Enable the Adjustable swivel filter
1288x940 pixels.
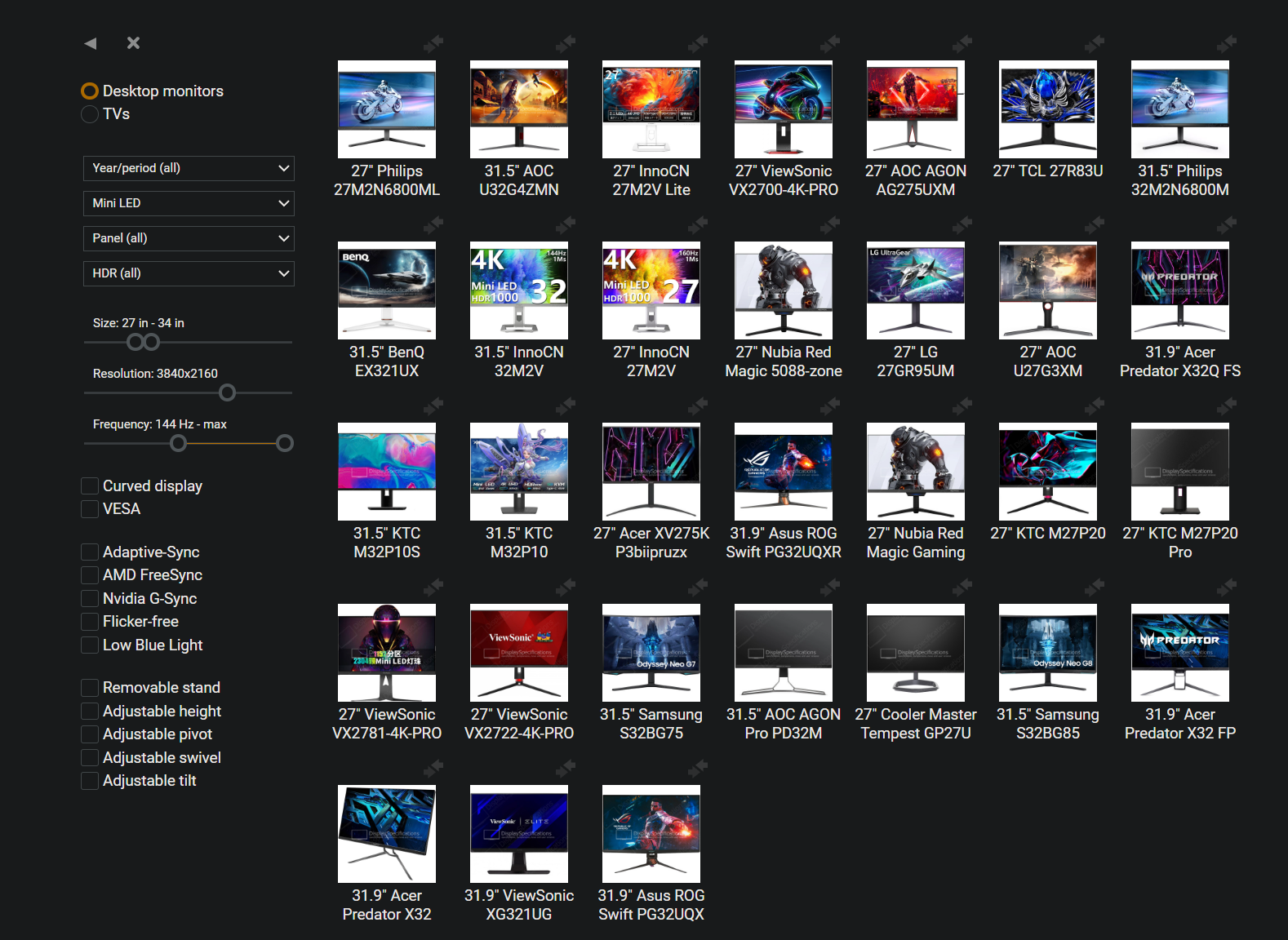click(90, 757)
